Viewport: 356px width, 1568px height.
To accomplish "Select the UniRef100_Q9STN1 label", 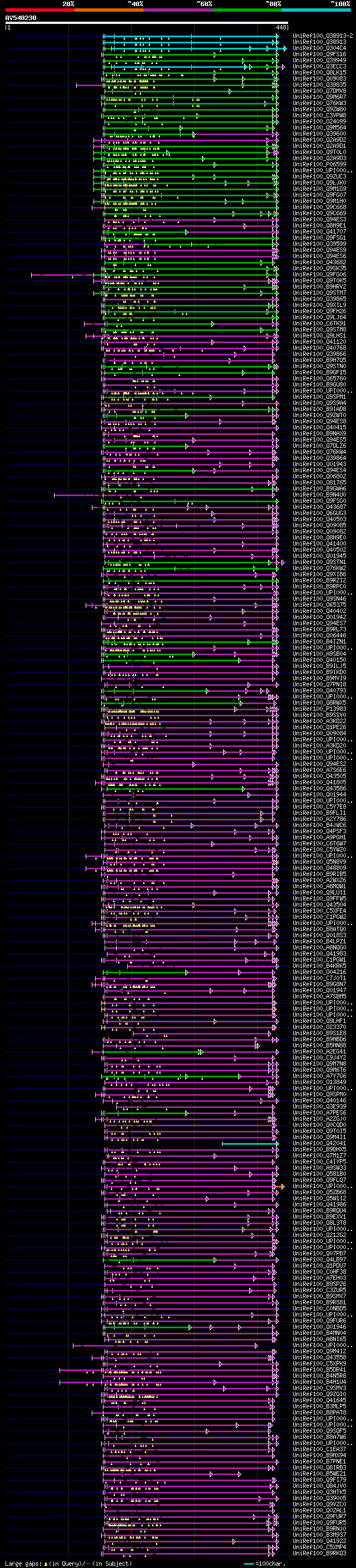I will [319, 562].
